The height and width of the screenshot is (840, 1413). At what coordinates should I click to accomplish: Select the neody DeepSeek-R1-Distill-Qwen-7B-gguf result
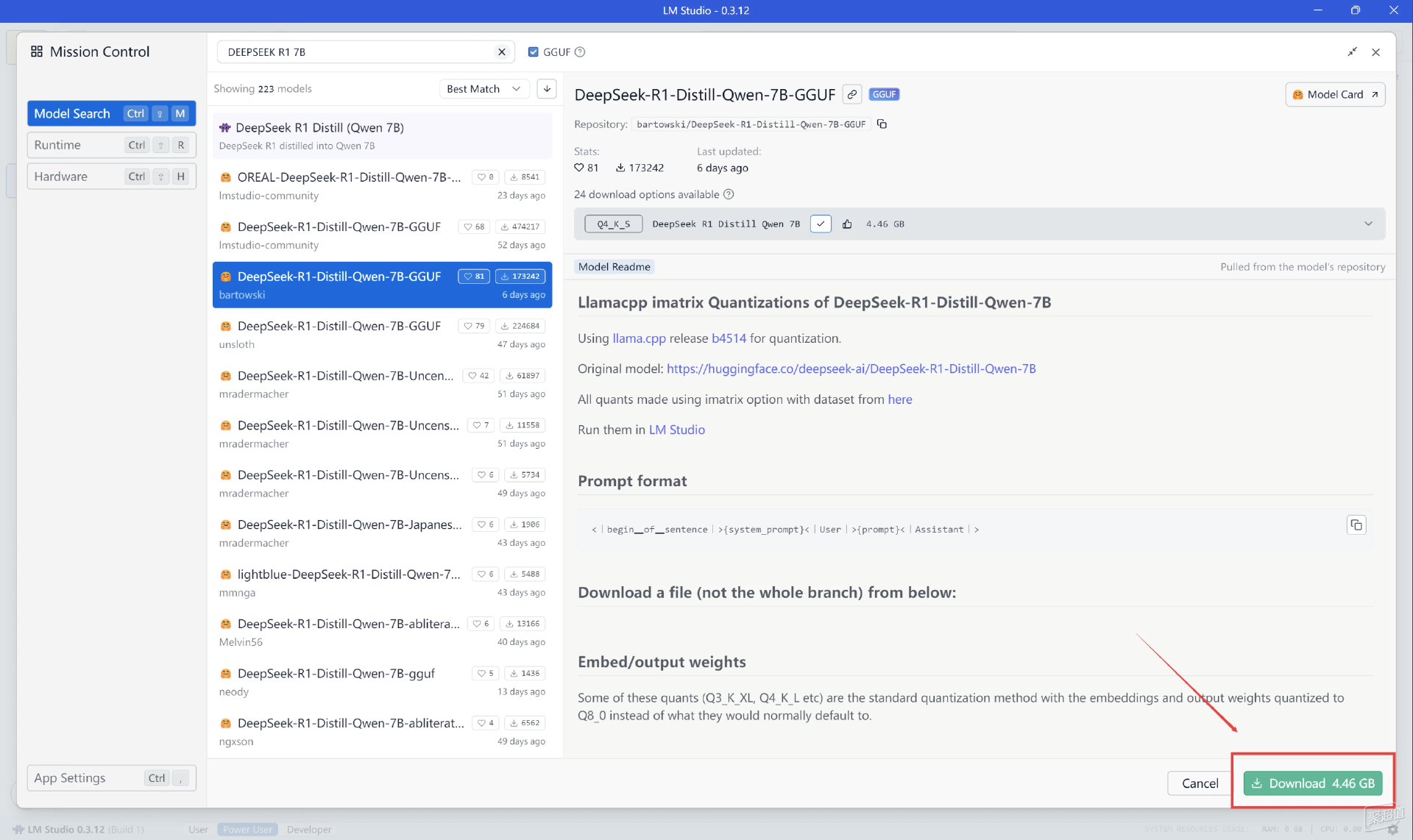pyautogui.click(x=382, y=682)
